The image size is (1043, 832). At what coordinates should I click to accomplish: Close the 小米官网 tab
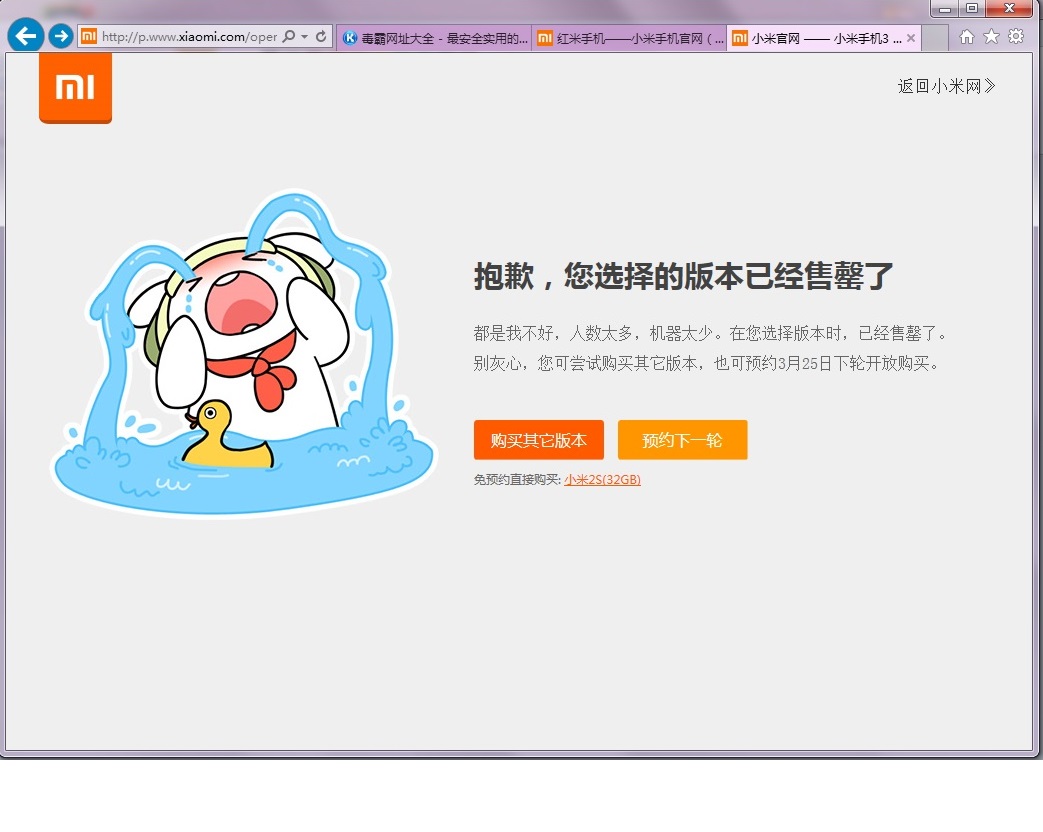coord(911,39)
